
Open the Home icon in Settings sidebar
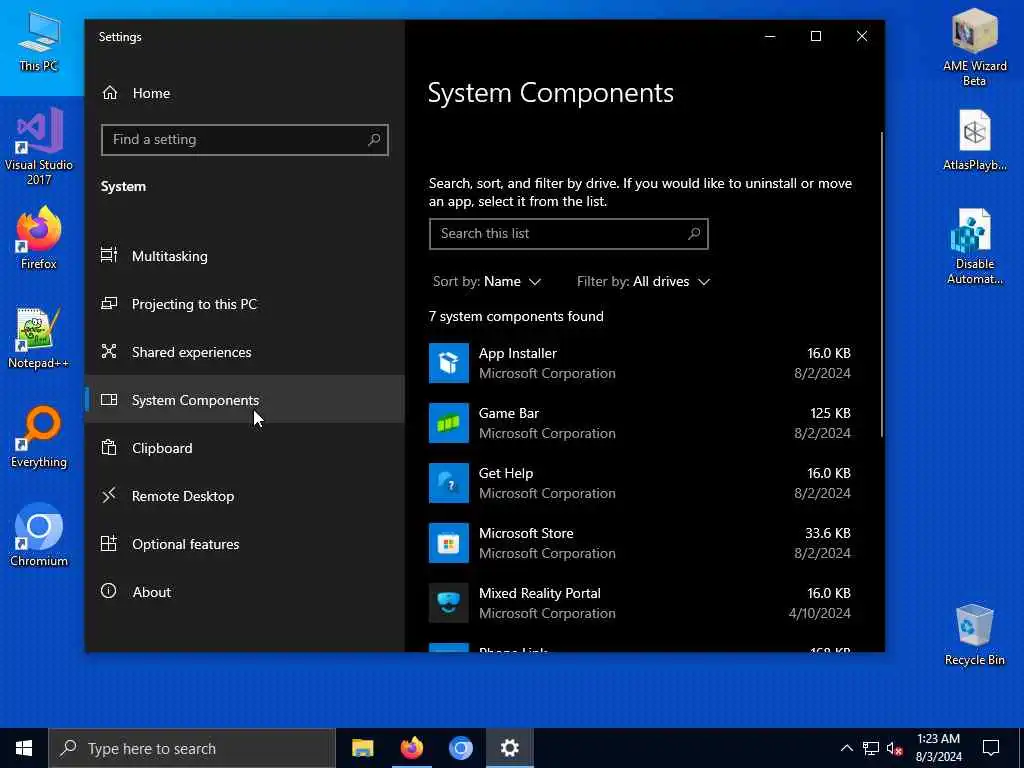[110, 93]
